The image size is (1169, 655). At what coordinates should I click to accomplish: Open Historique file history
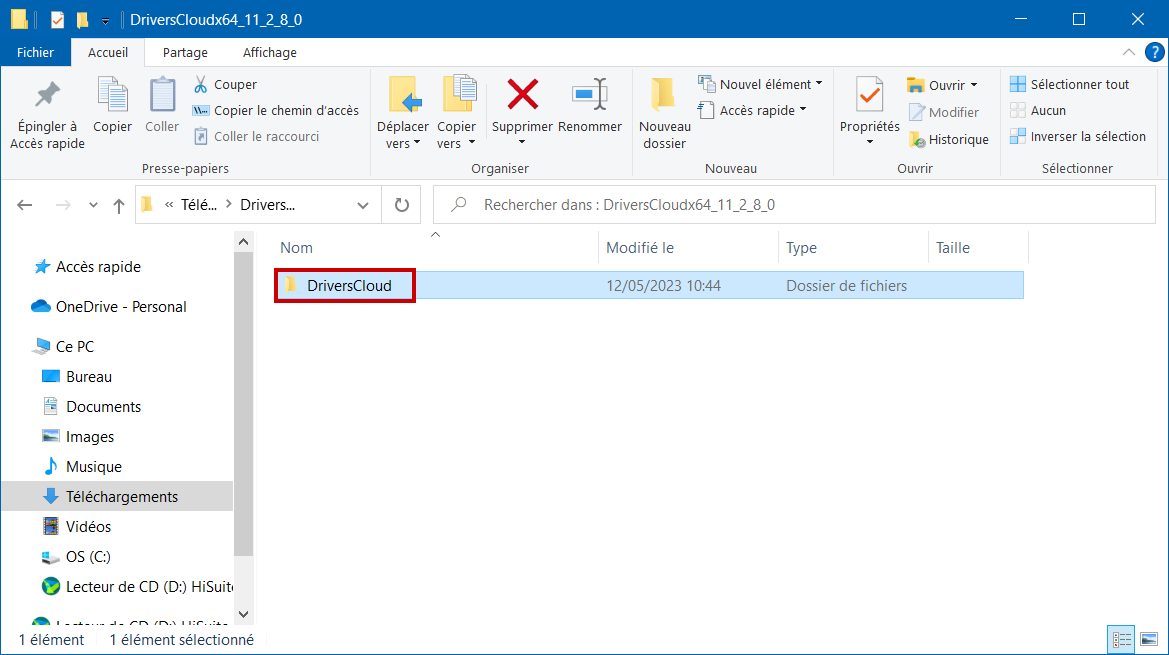click(x=948, y=139)
